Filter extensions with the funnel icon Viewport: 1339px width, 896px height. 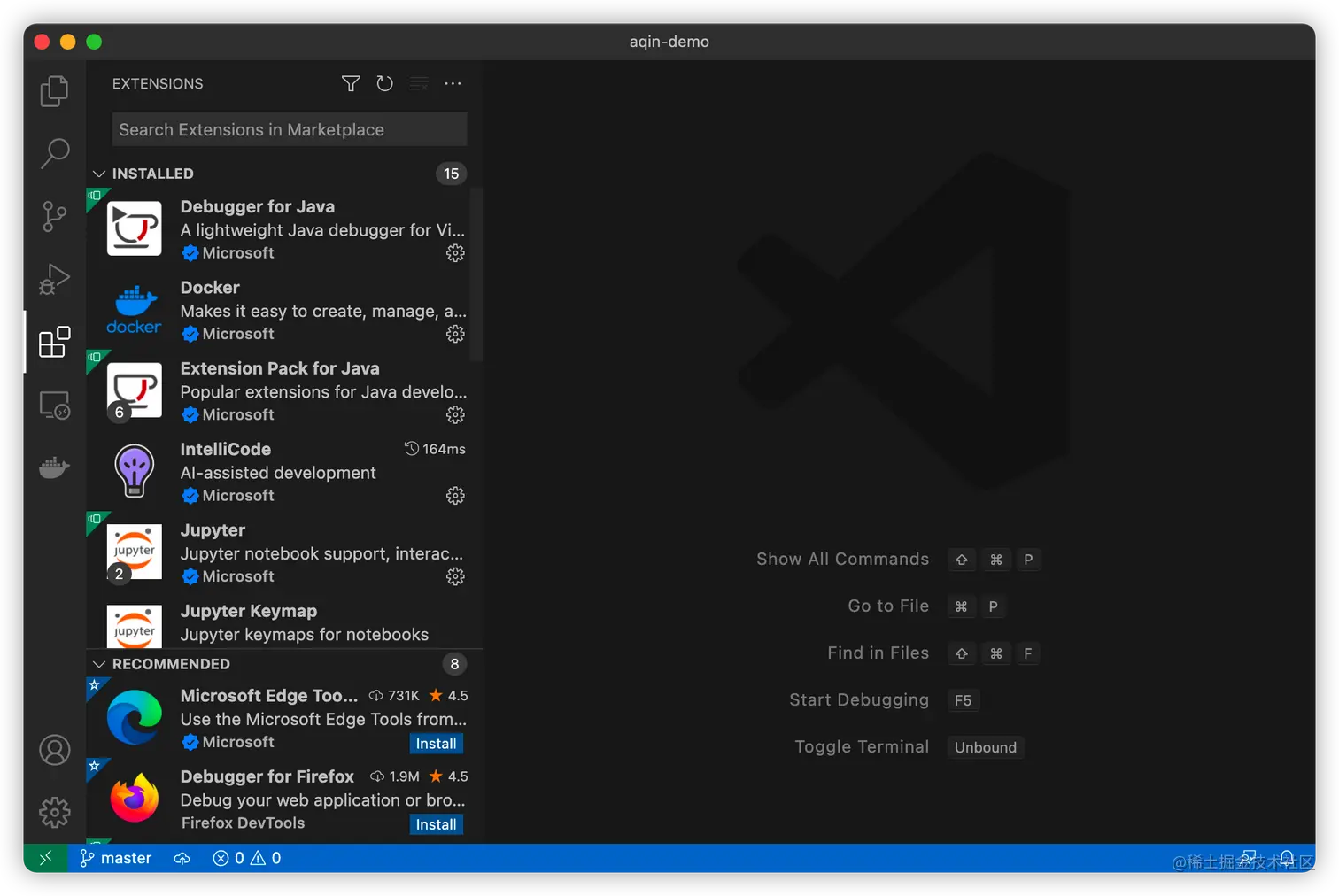[351, 83]
